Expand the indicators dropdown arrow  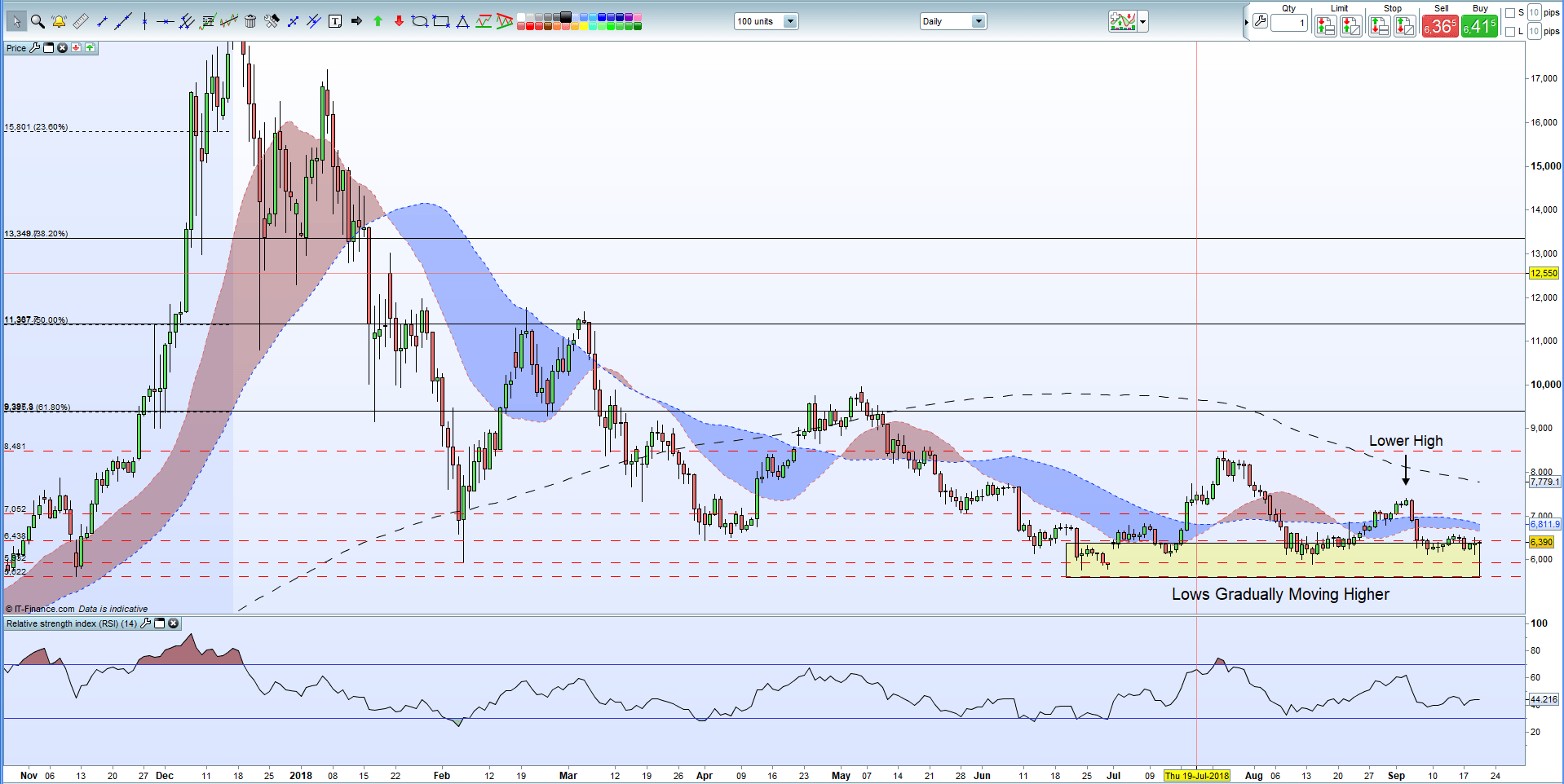[1143, 21]
